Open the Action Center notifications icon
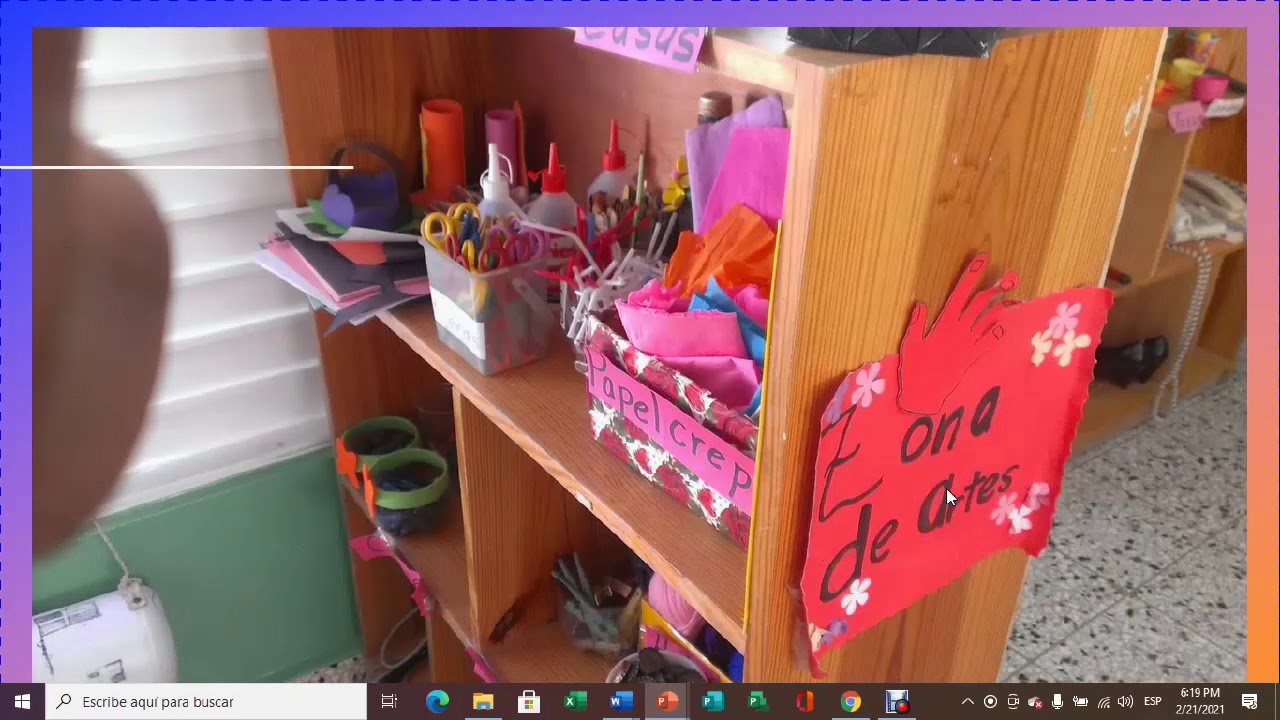This screenshot has height=720, width=1280. (x=1249, y=702)
